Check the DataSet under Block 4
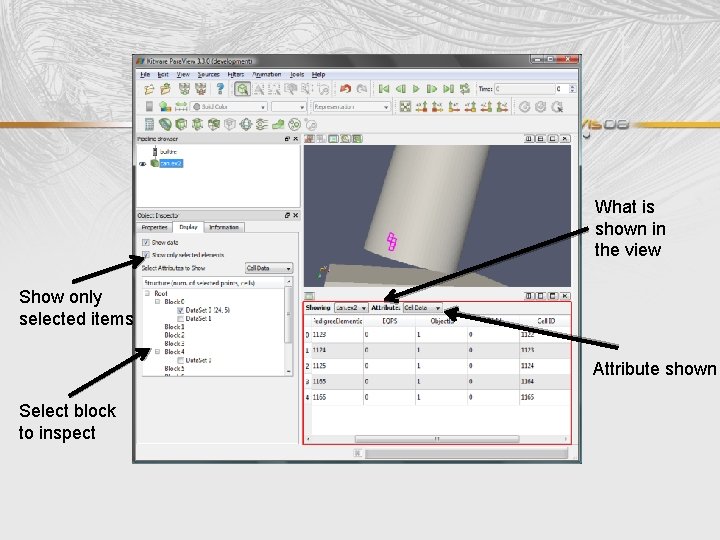Image resolution: width=720 pixels, height=540 pixels. (180, 360)
